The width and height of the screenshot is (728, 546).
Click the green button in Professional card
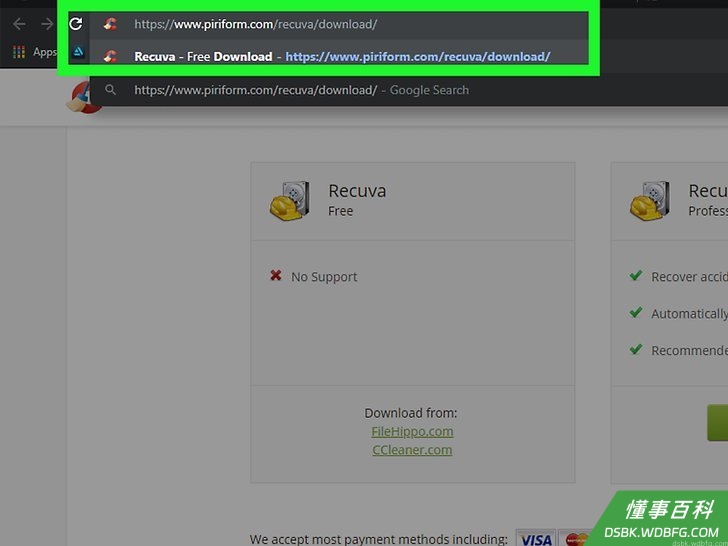pyautogui.click(x=717, y=422)
